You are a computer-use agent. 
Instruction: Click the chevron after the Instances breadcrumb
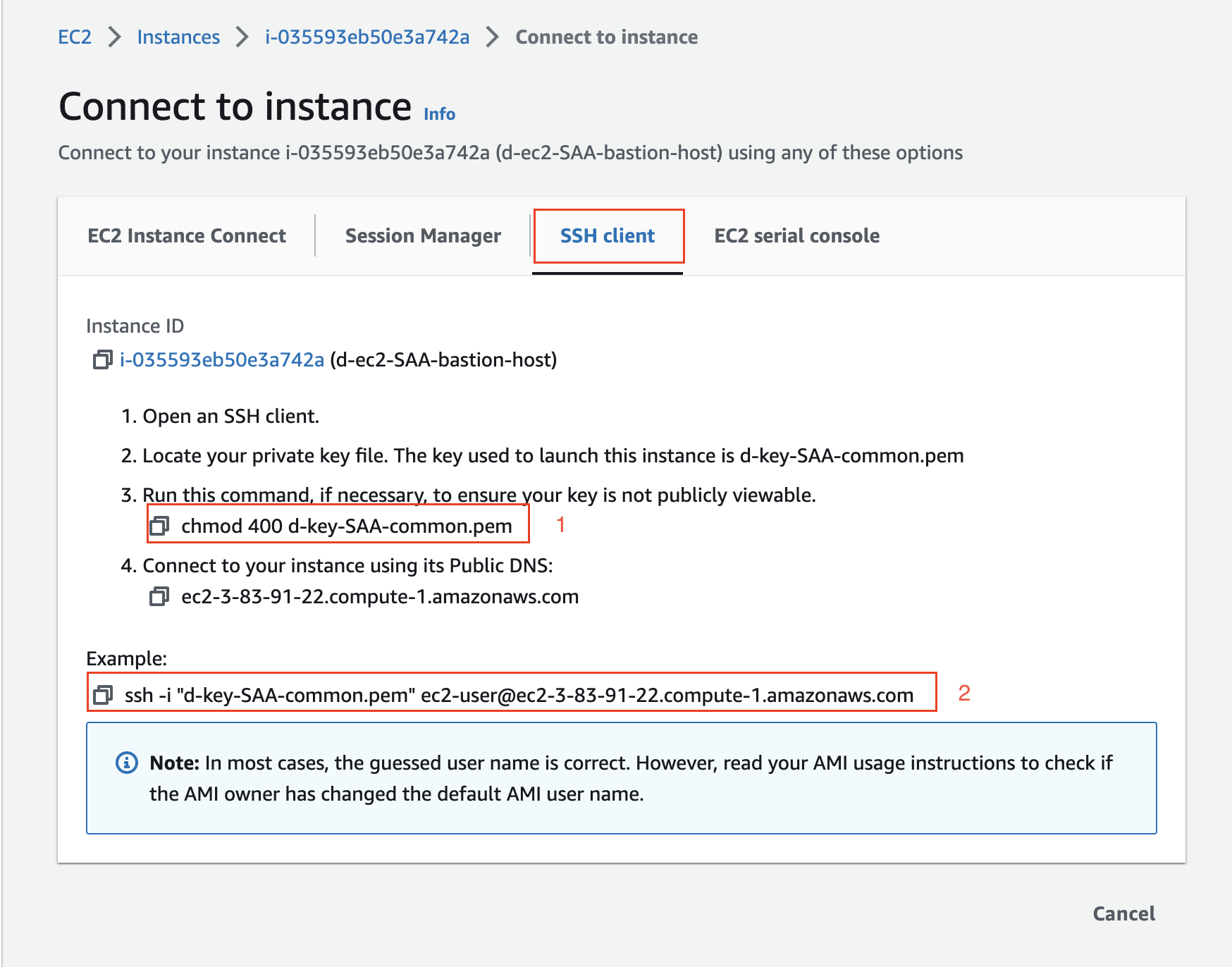pos(242,37)
